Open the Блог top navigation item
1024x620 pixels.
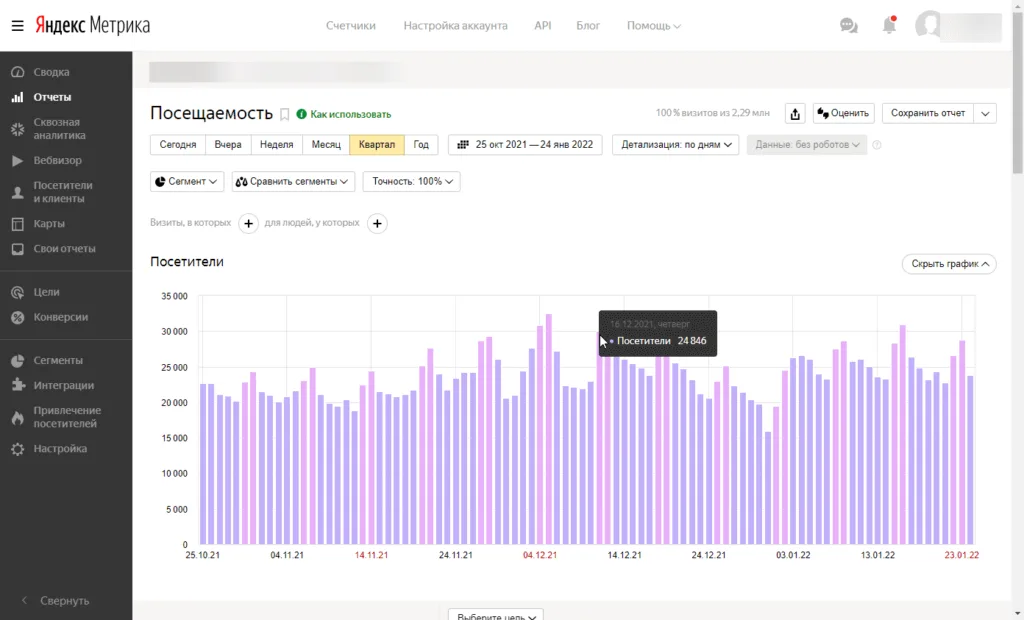(x=588, y=25)
